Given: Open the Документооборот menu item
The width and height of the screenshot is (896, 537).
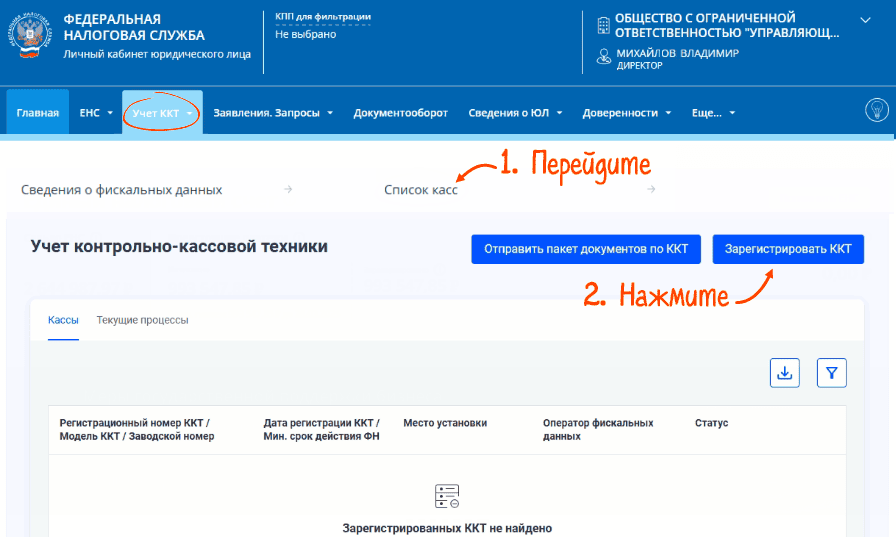Looking at the screenshot, I should 400,113.
